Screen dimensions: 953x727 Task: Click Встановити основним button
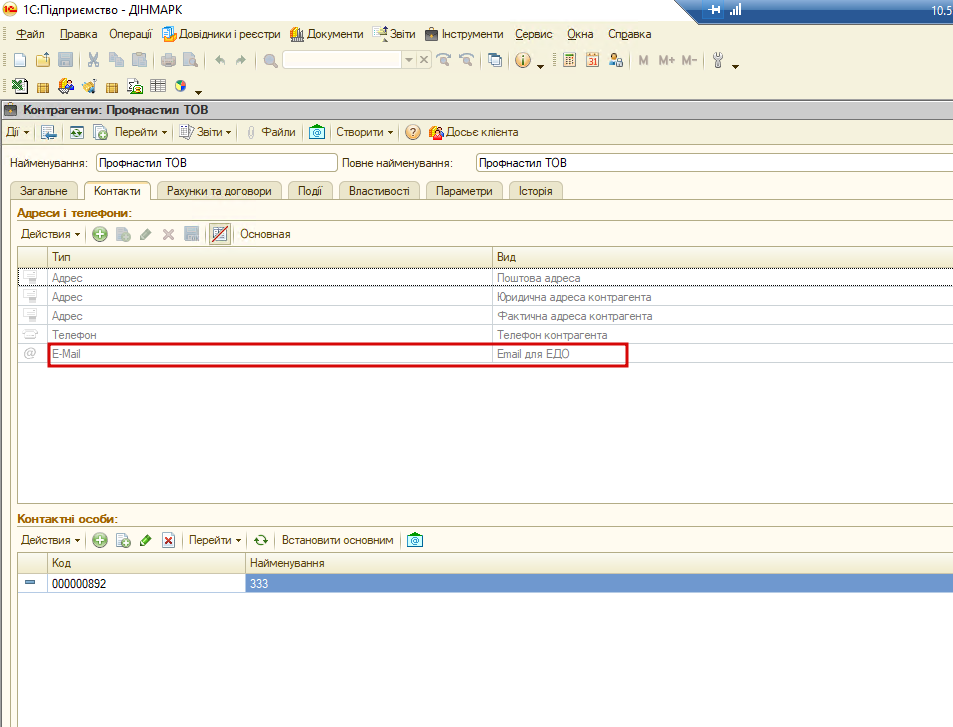tap(337, 540)
